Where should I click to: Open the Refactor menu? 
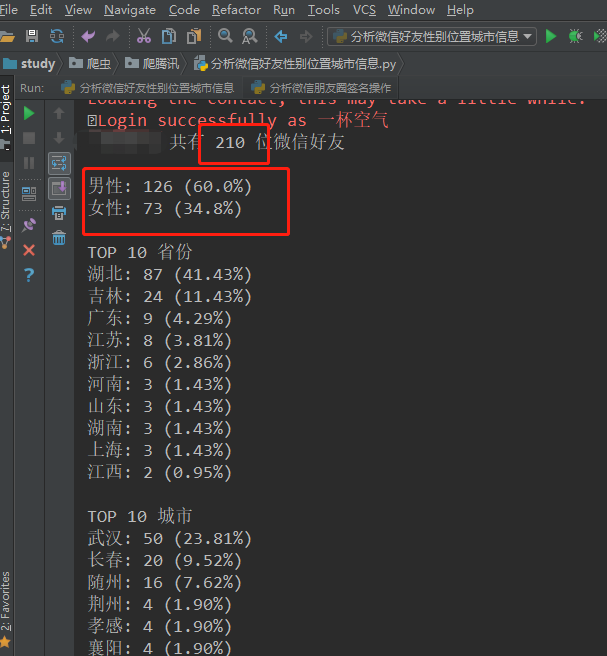point(236,10)
